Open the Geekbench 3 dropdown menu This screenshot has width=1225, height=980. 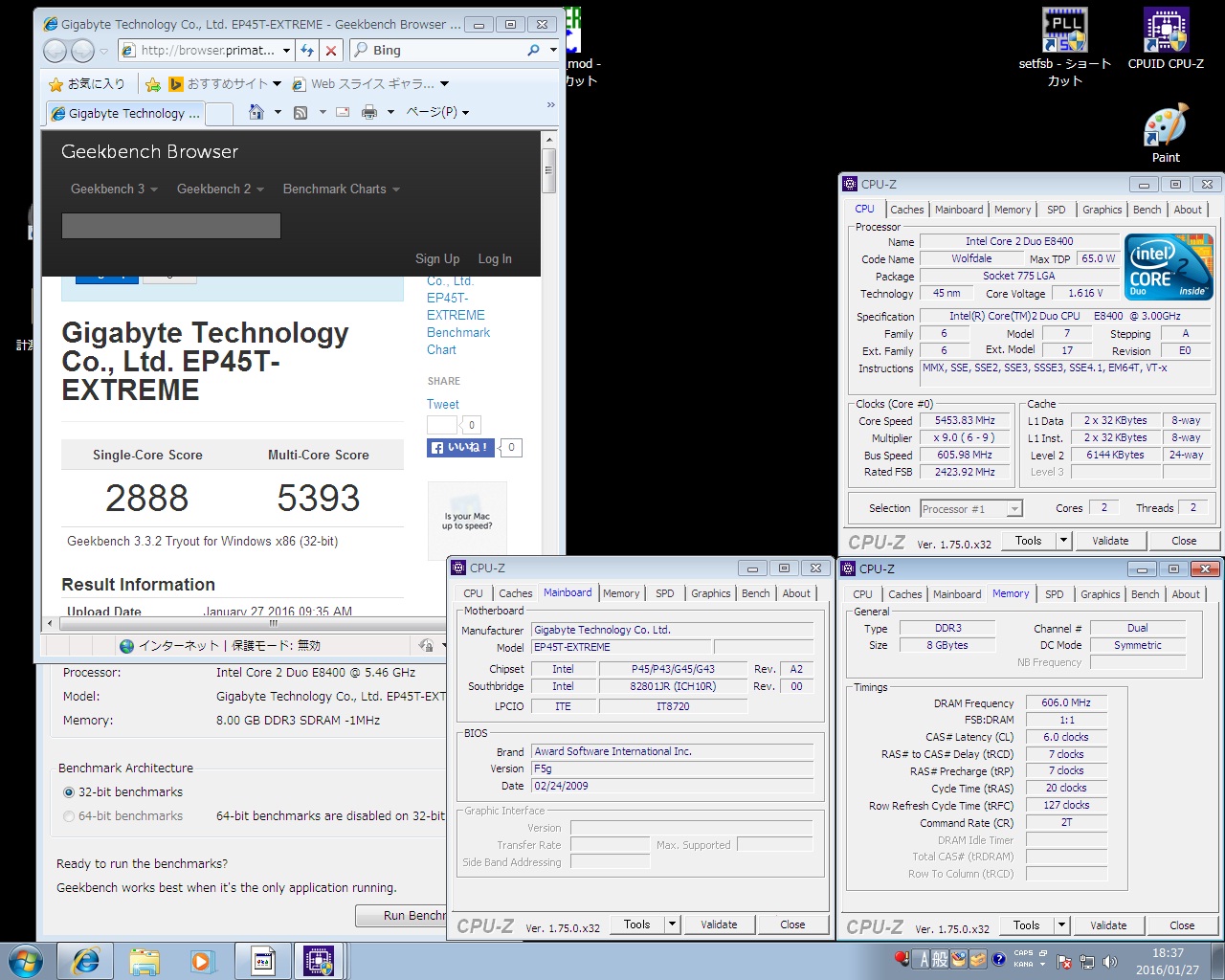[x=114, y=189]
